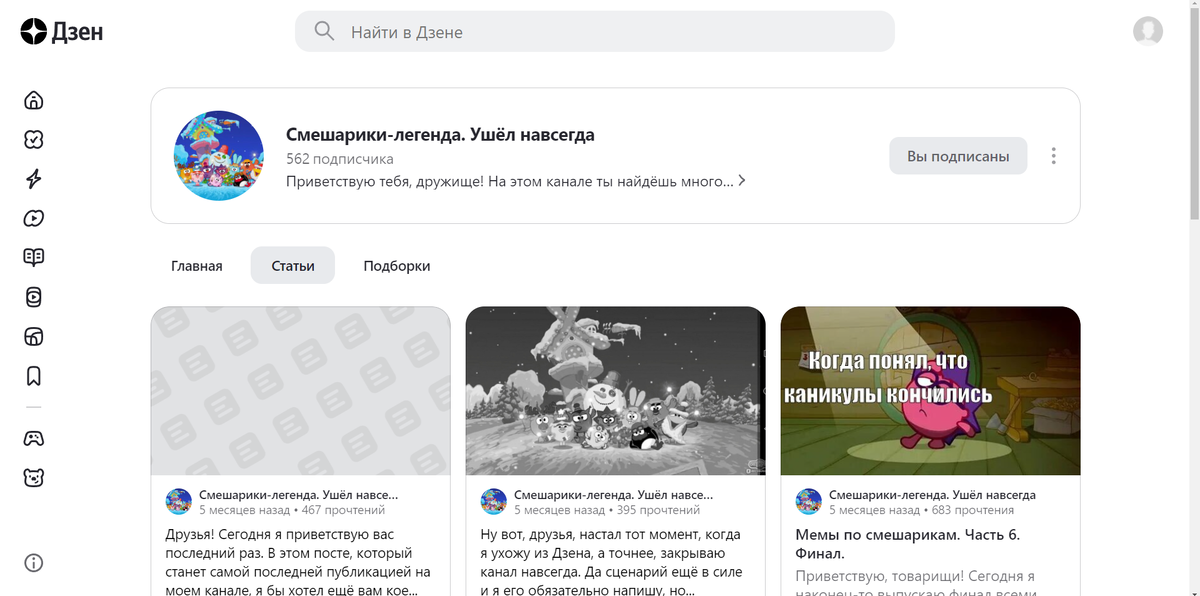Select the open book articles icon
Viewport: 1200px width, 596px height.
click(x=33, y=257)
